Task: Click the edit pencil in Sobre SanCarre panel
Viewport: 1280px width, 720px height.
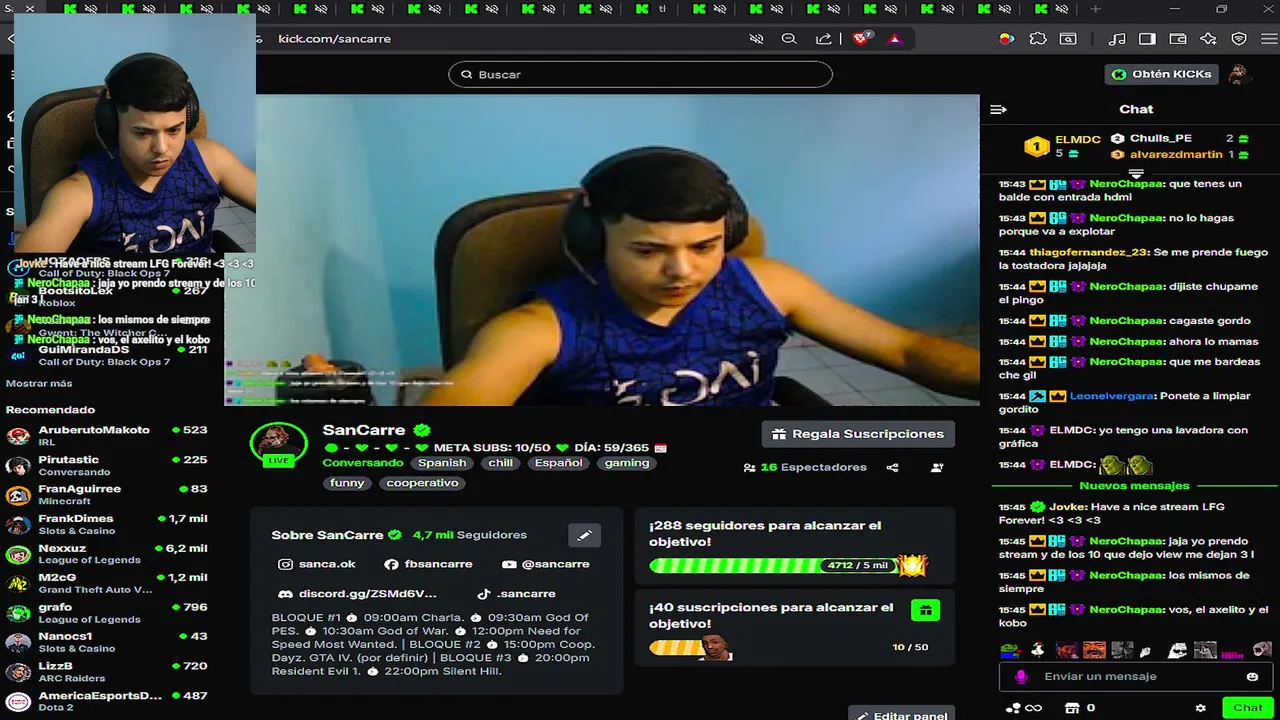Action: click(x=585, y=535)
